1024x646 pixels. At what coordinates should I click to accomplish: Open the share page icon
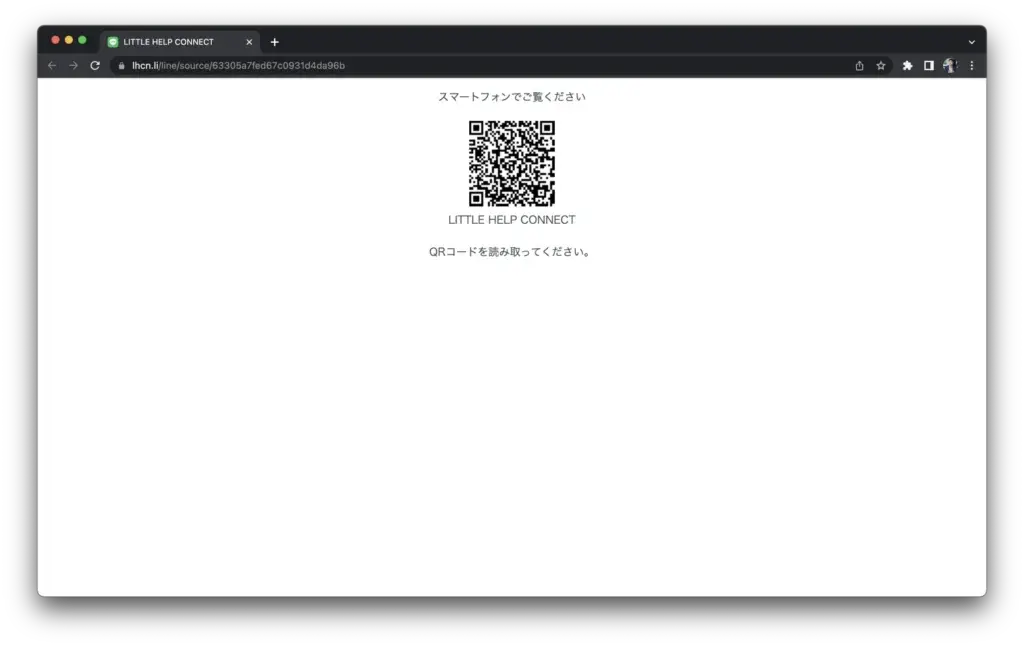click(859, 66)
